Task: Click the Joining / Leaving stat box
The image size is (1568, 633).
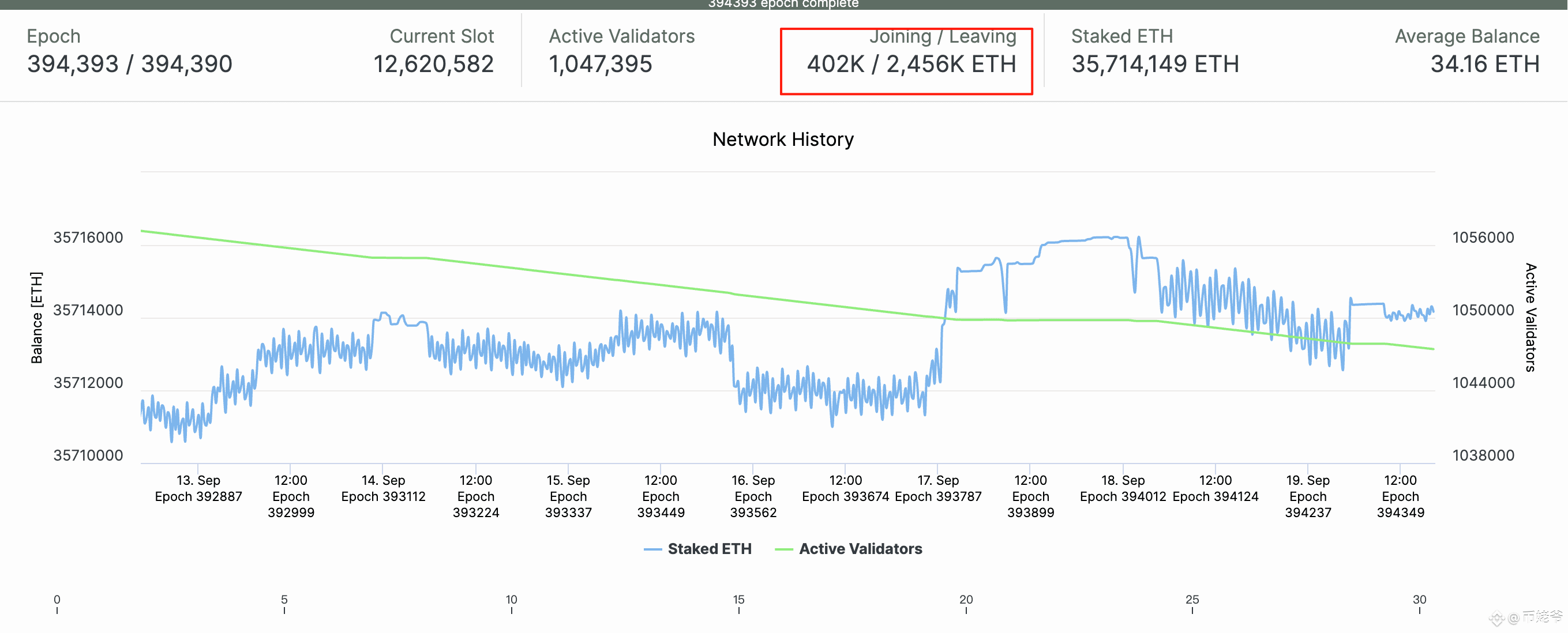Action: [906, 61]
